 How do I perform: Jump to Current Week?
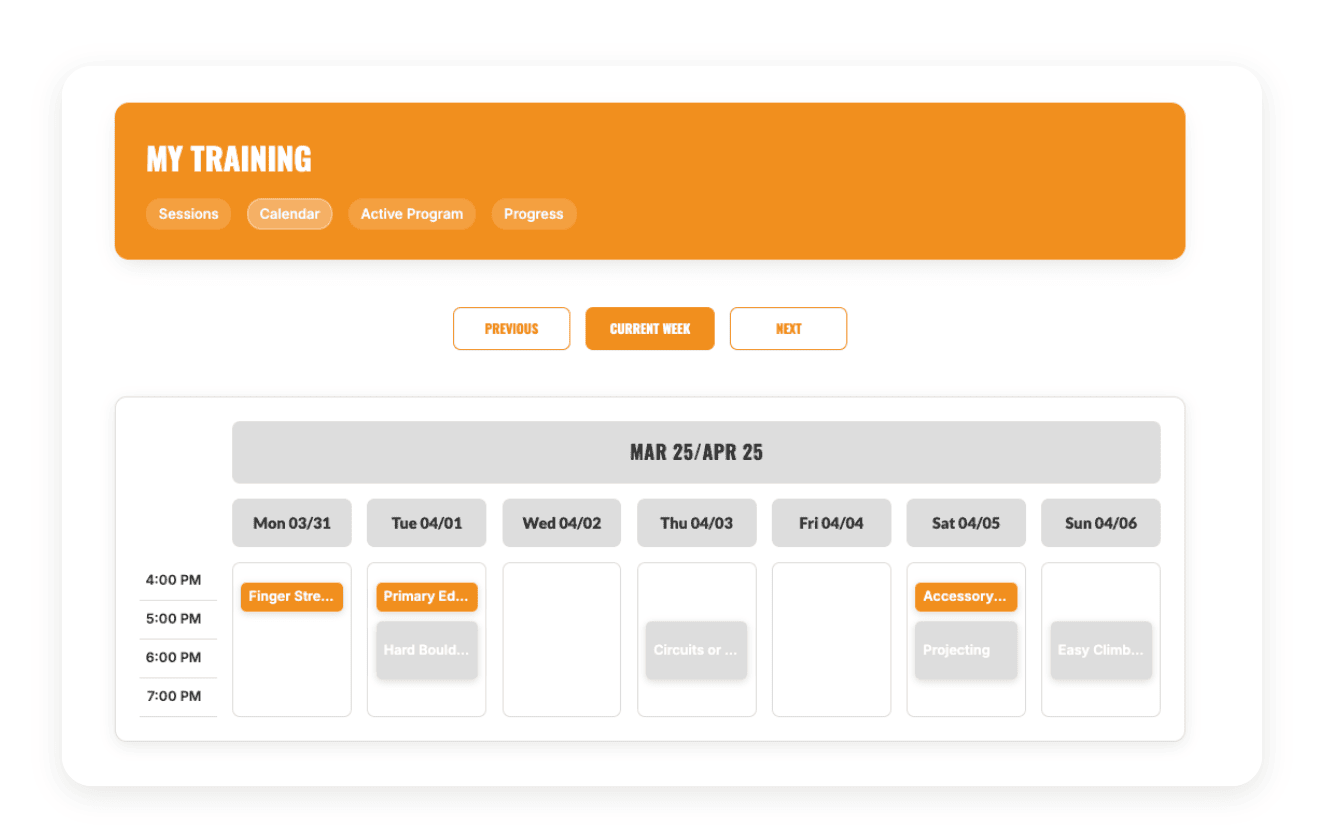650,329
